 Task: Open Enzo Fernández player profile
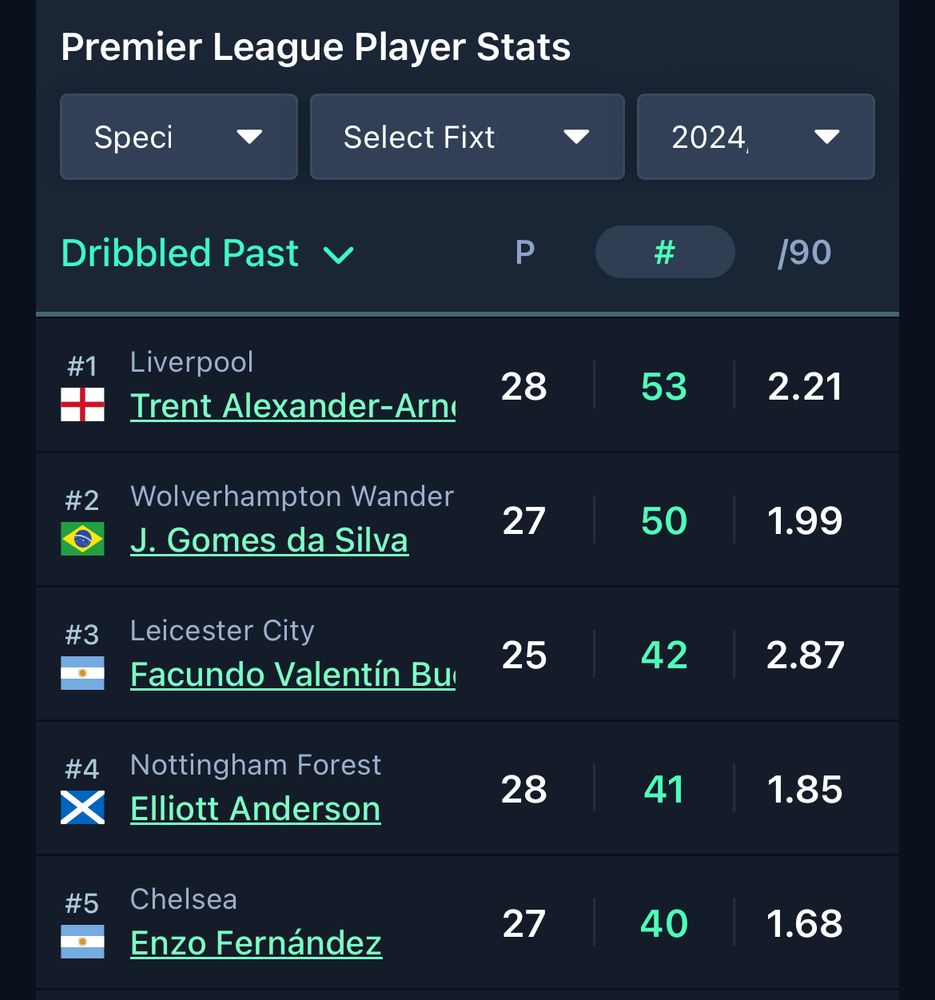pyautogui.click(x=256, y=942)
